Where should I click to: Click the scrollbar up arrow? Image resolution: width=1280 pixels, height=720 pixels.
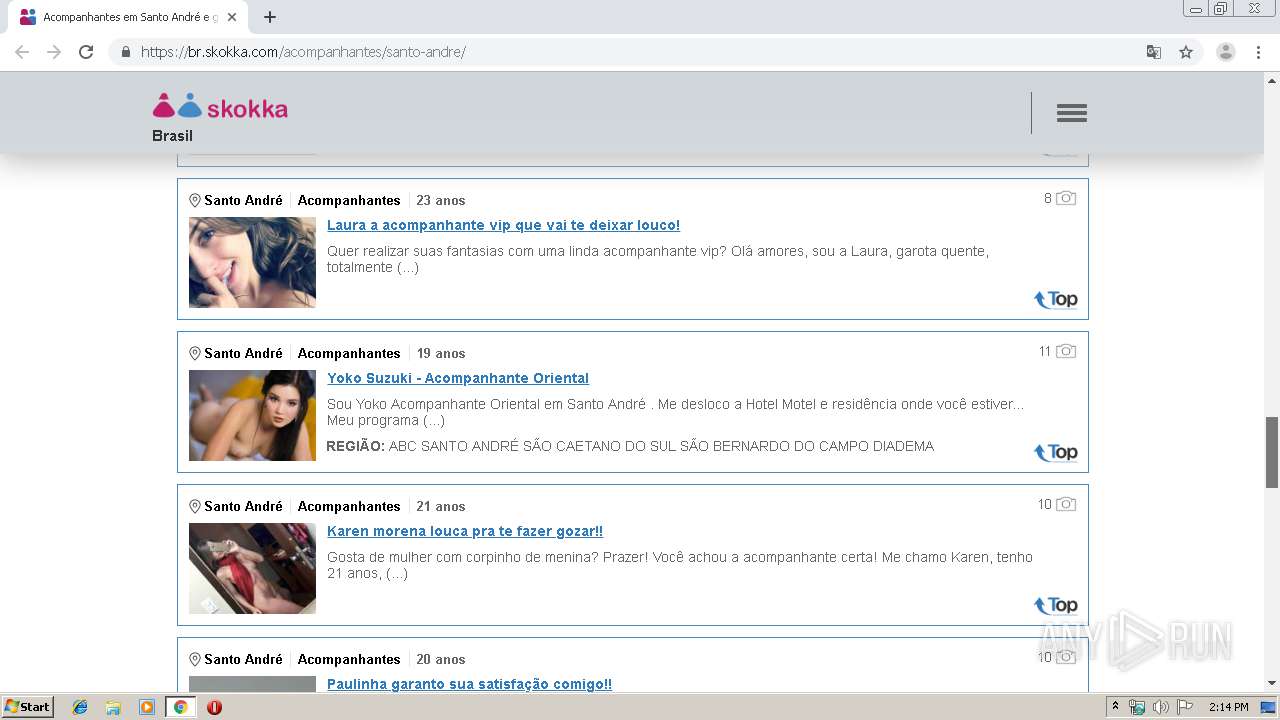pyautogui.click(x=1272, y=79)
